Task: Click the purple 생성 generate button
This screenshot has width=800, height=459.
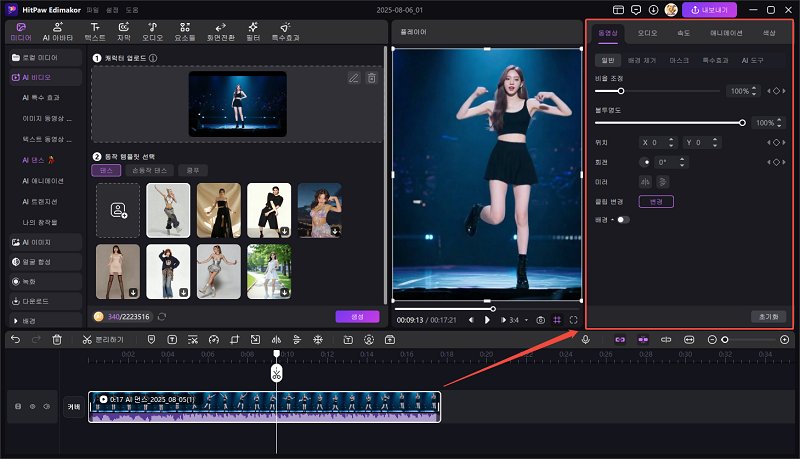Action: click(x=357, y=317)
